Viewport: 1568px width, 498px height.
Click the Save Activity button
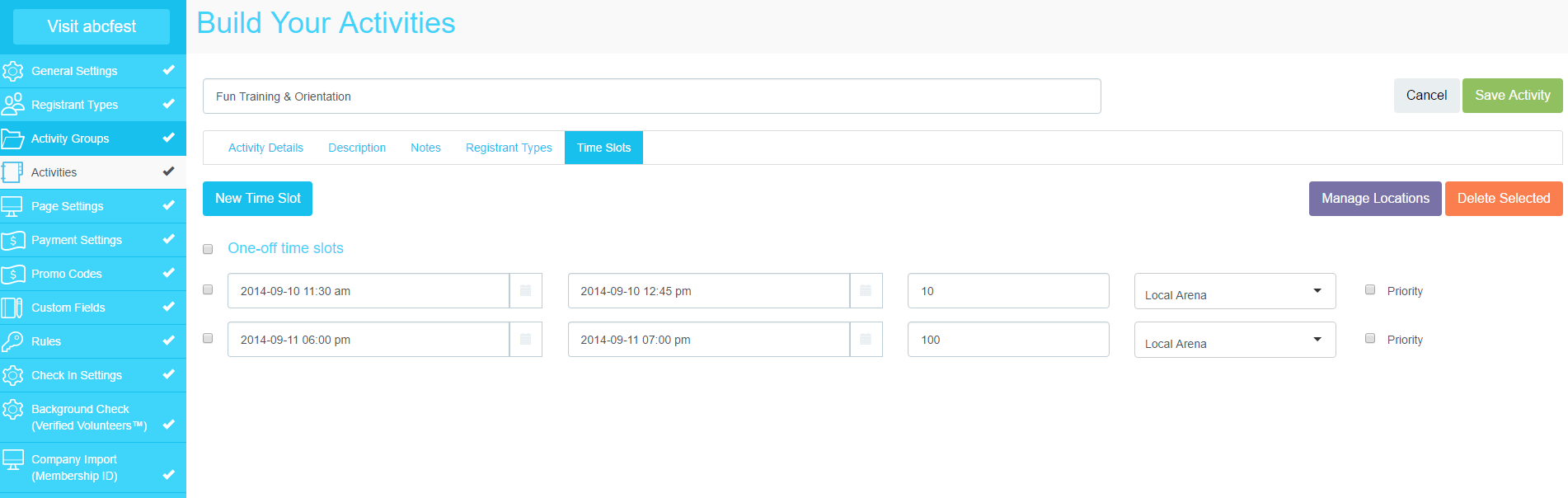point(1512,96)
